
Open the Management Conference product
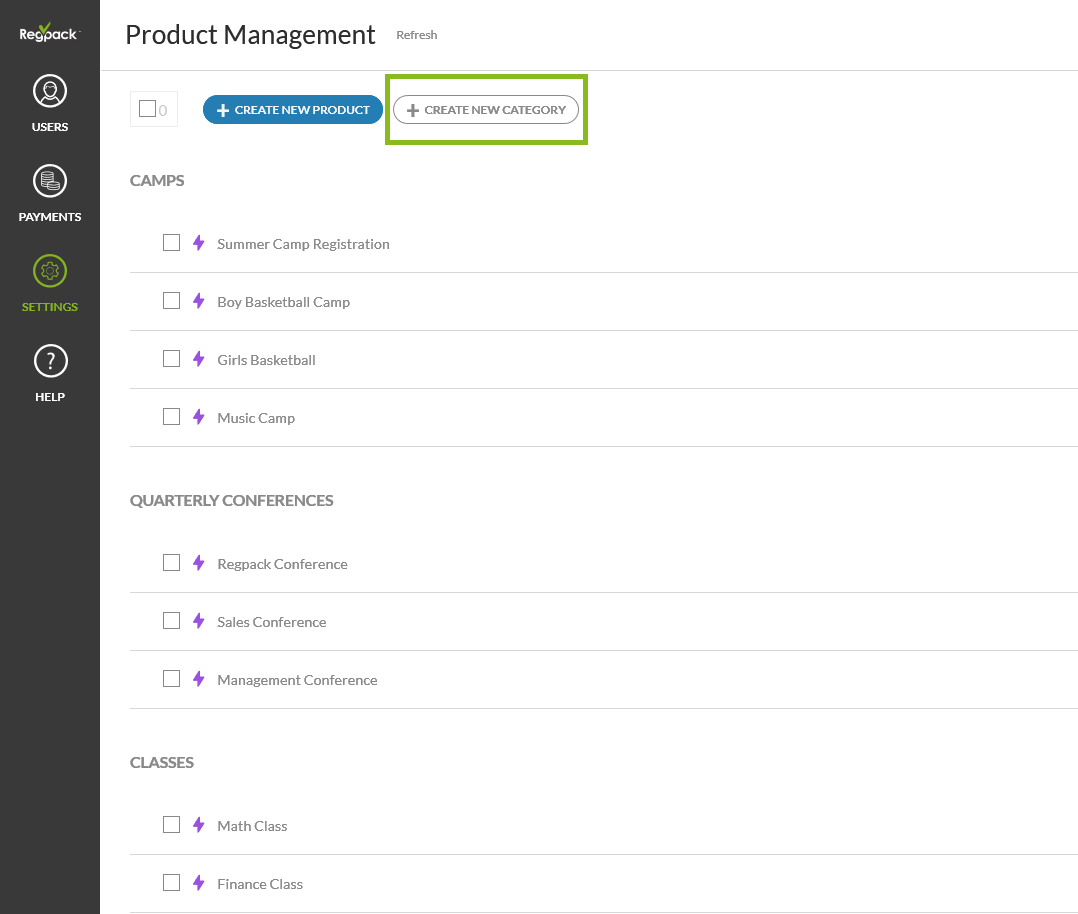pos(297,680)
